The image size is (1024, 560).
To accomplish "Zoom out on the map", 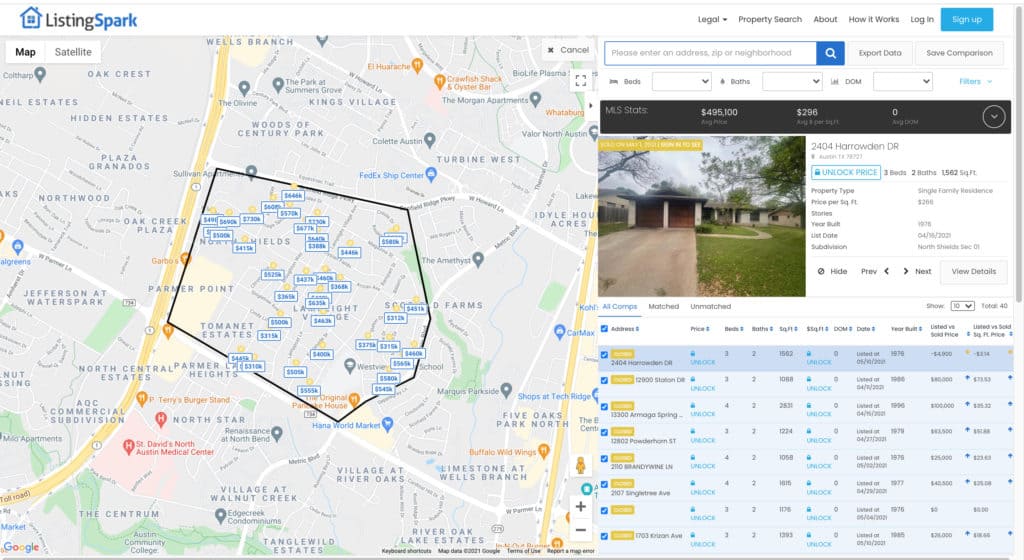I will (x=580, y=530).
